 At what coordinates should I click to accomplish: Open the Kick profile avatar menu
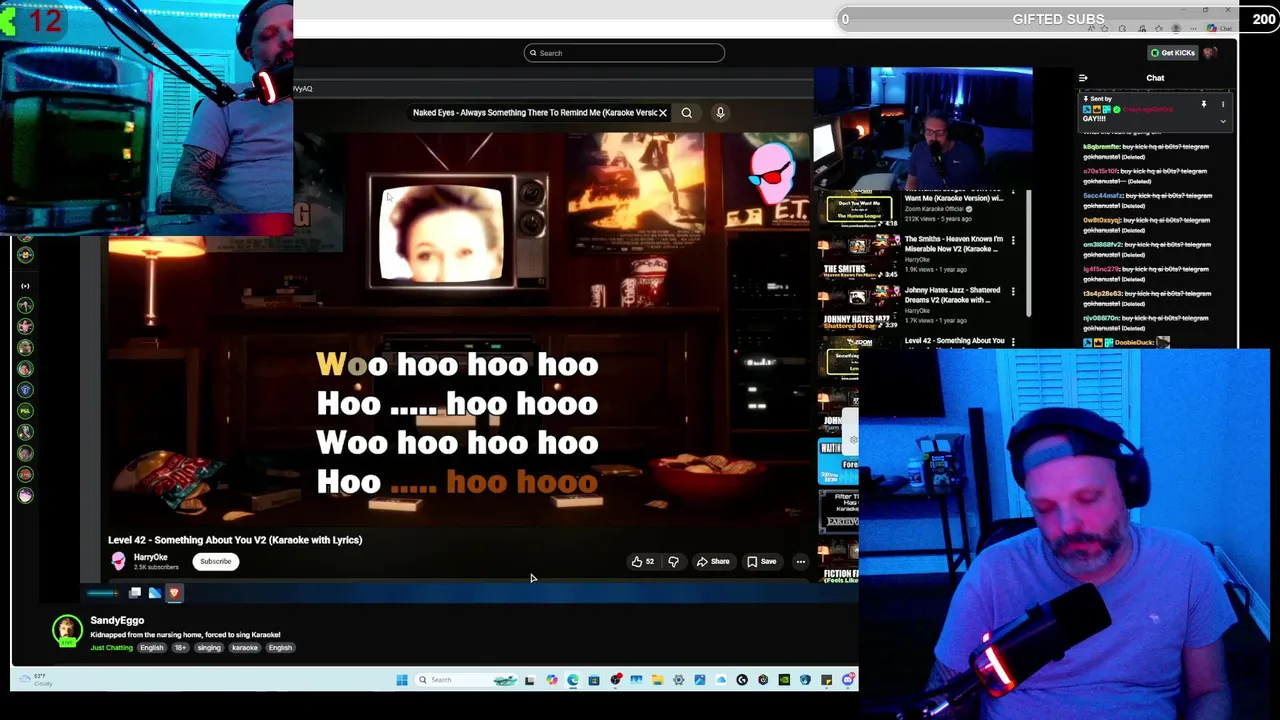tap(1210, 53)
